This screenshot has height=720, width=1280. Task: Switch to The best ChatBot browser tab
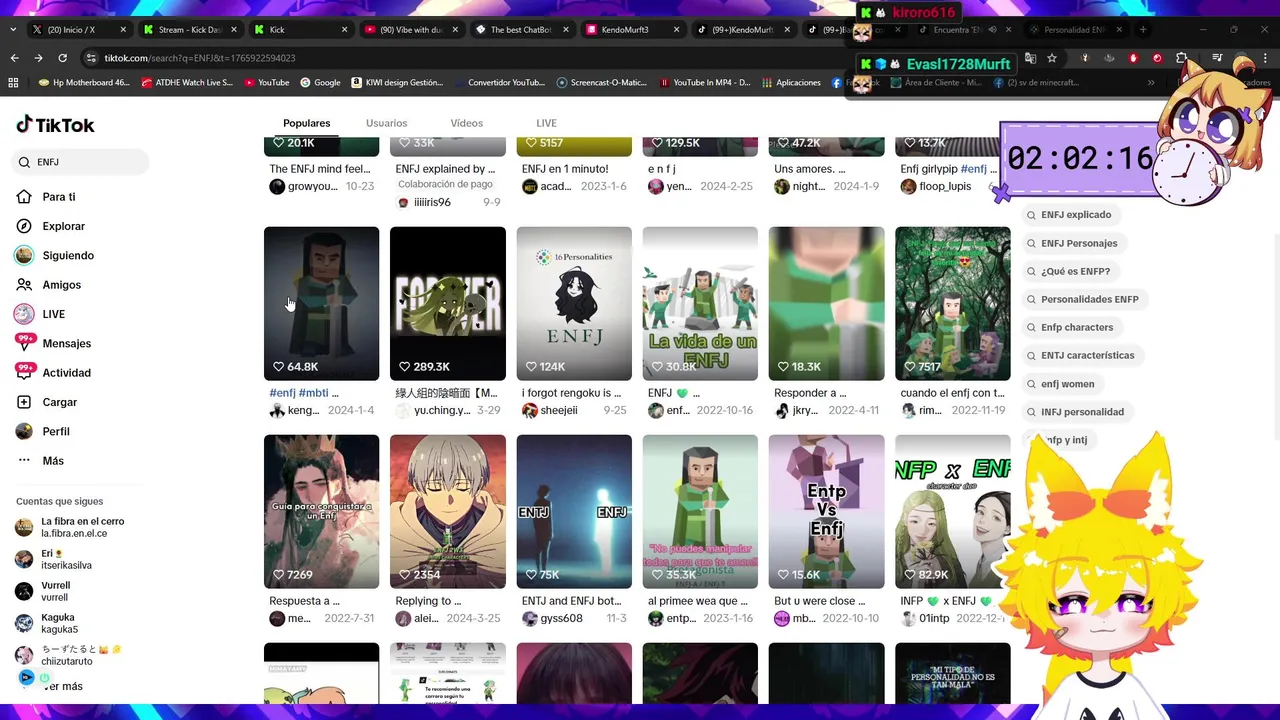tap(520, 30)
